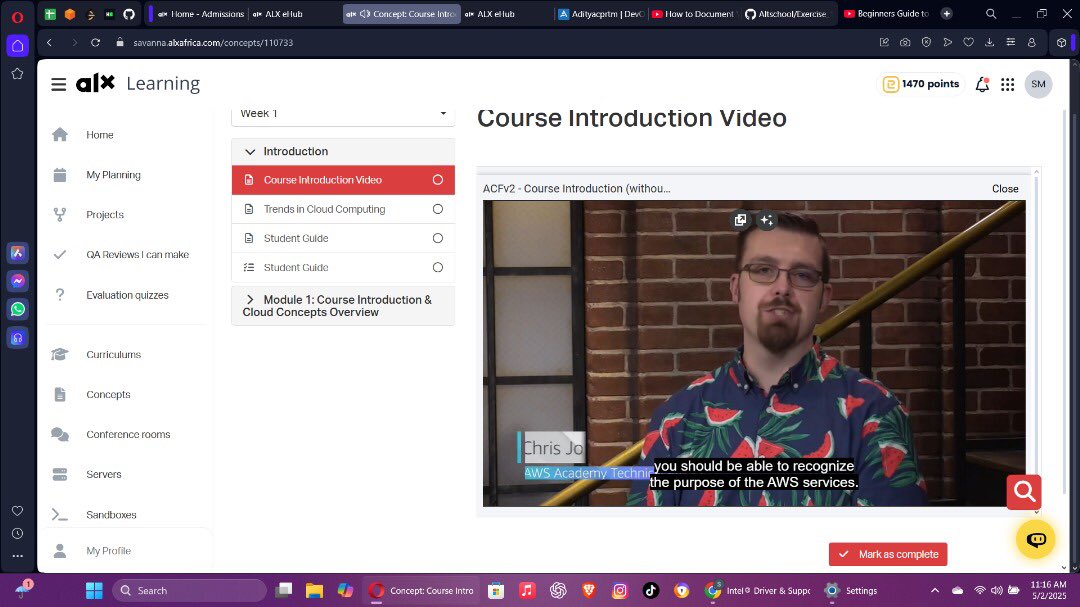The width and height of the screenshot is (1080, 607).
Task: Open My Profile
Action: click(108, 551)
